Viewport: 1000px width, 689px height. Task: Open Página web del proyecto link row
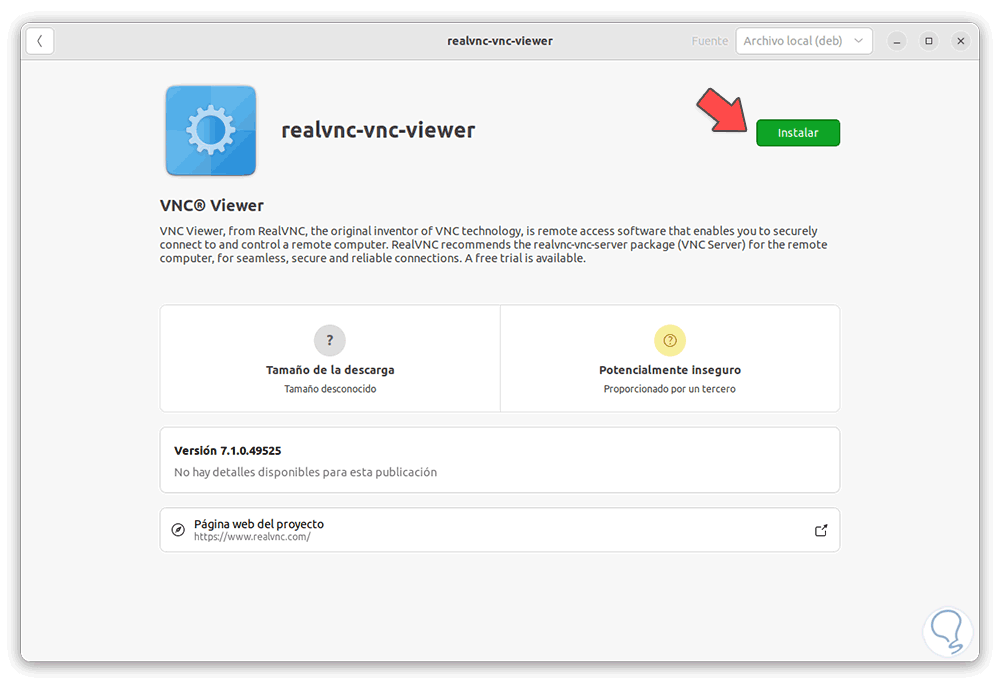[499, 530]
